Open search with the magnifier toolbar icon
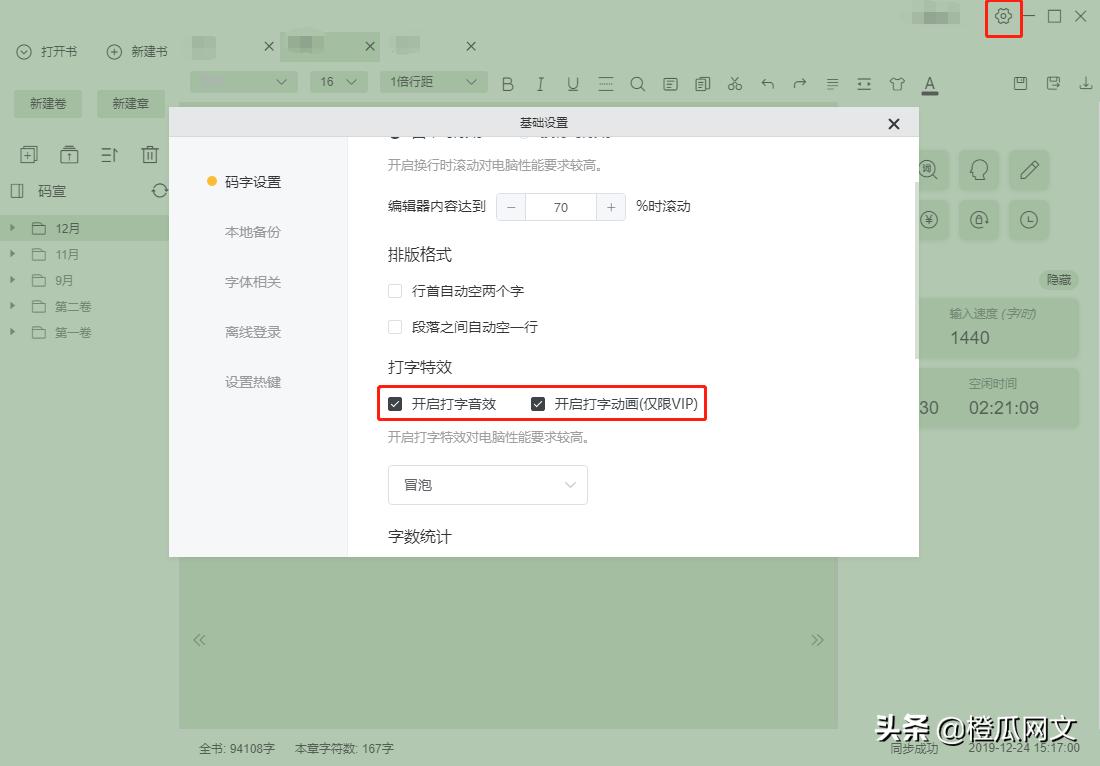The width and height of the screenshot is (1100, 766). coord(638,83)
